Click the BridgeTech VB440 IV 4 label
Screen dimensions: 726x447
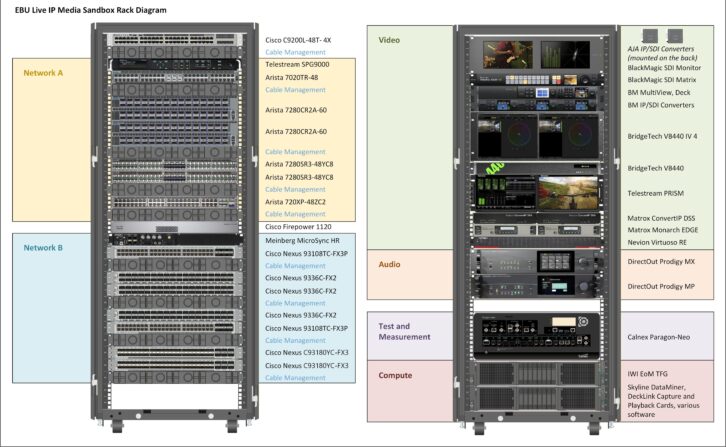coord(662,132)
